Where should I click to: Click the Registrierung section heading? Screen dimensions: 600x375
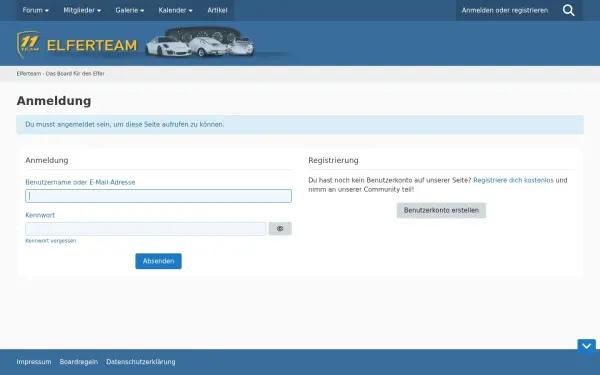click(333, 160)
